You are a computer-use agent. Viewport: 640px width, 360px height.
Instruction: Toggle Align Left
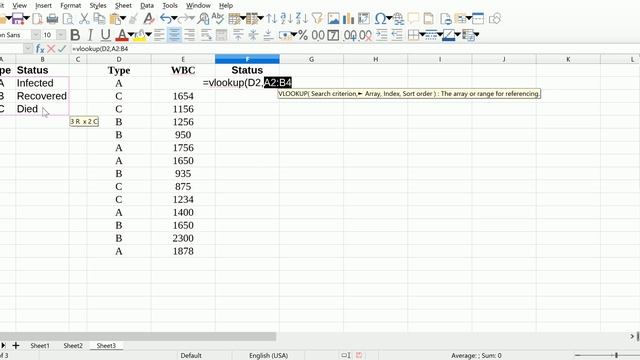pyautogui.click(x=159, y=35)
